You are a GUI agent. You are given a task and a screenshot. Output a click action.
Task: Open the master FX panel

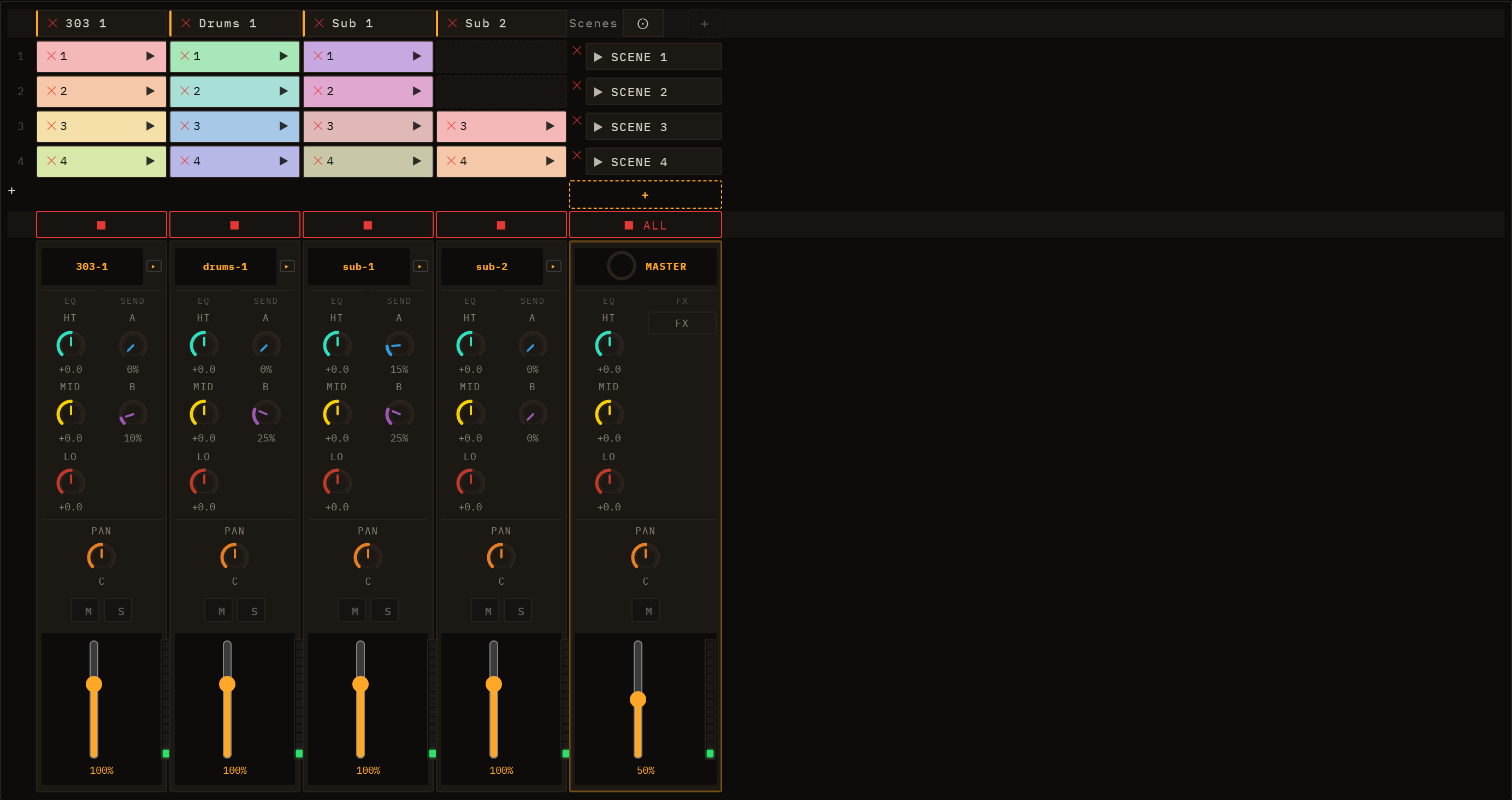682,323
